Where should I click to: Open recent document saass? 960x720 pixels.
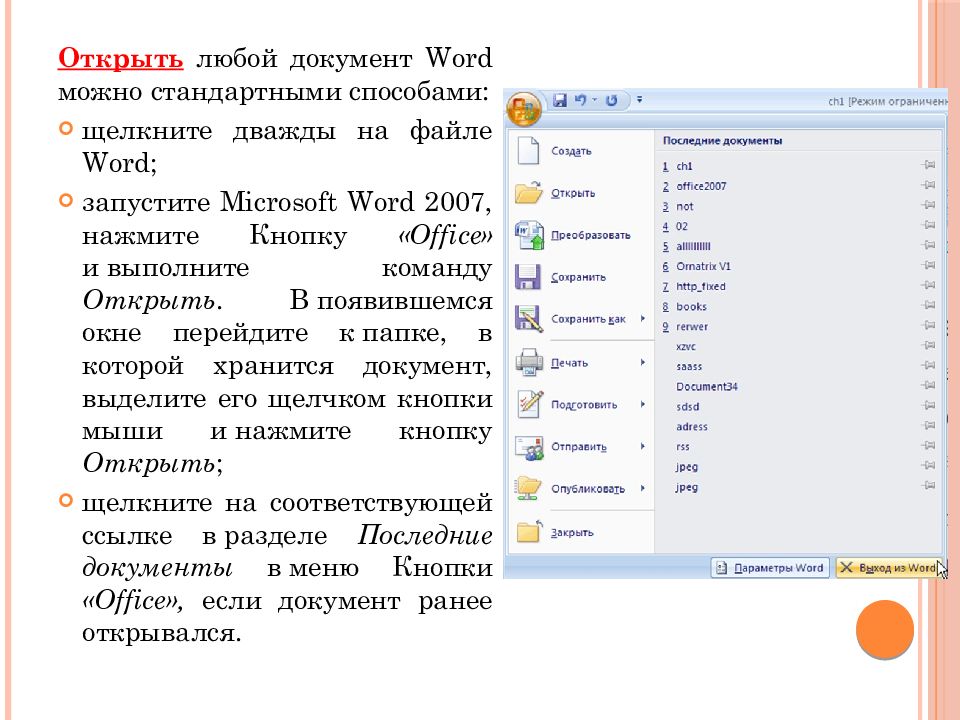pyautogui.click(x=689, y=367)
